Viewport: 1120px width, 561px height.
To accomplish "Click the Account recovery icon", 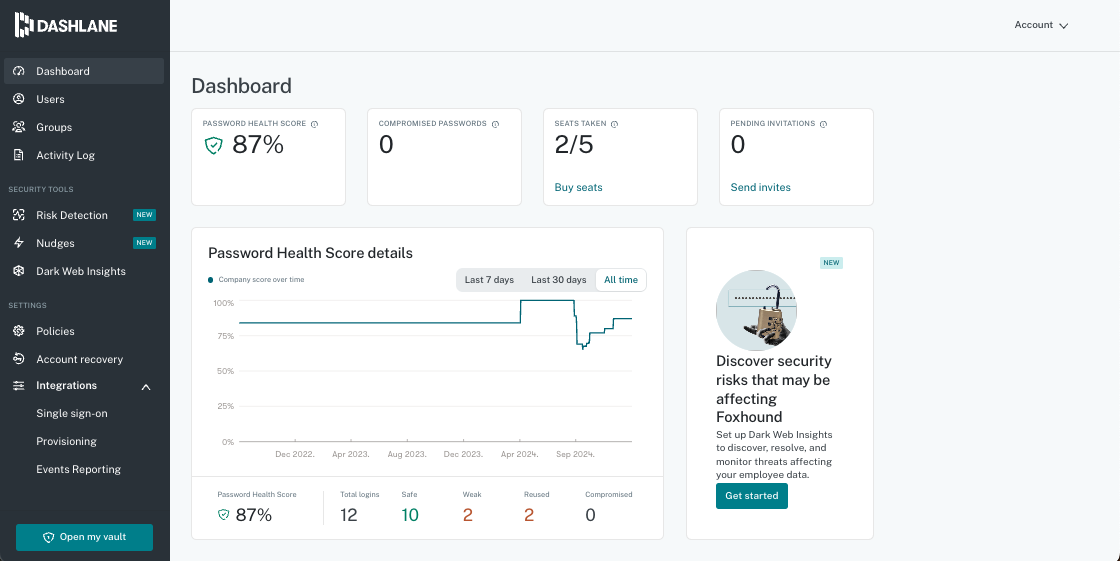I will (18, 359).
